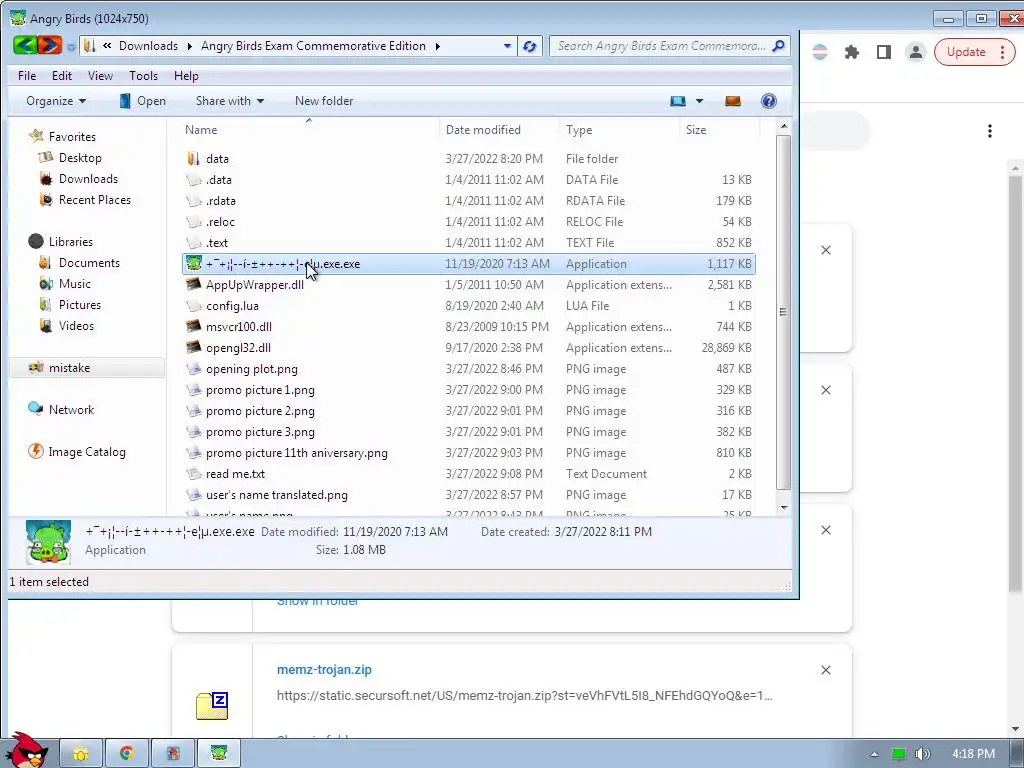The width and height of the screenshot is (1024, 768).
Task: Open the Organize dropdown
Action: pos(56,101)
